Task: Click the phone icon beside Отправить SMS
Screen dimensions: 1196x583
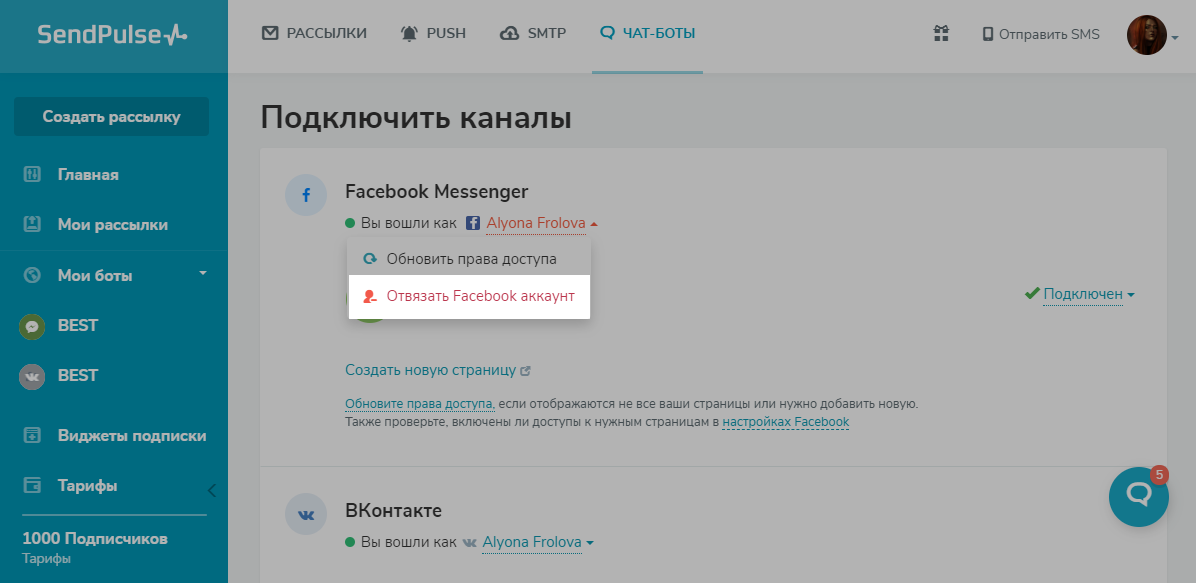Action: (988, 34)
